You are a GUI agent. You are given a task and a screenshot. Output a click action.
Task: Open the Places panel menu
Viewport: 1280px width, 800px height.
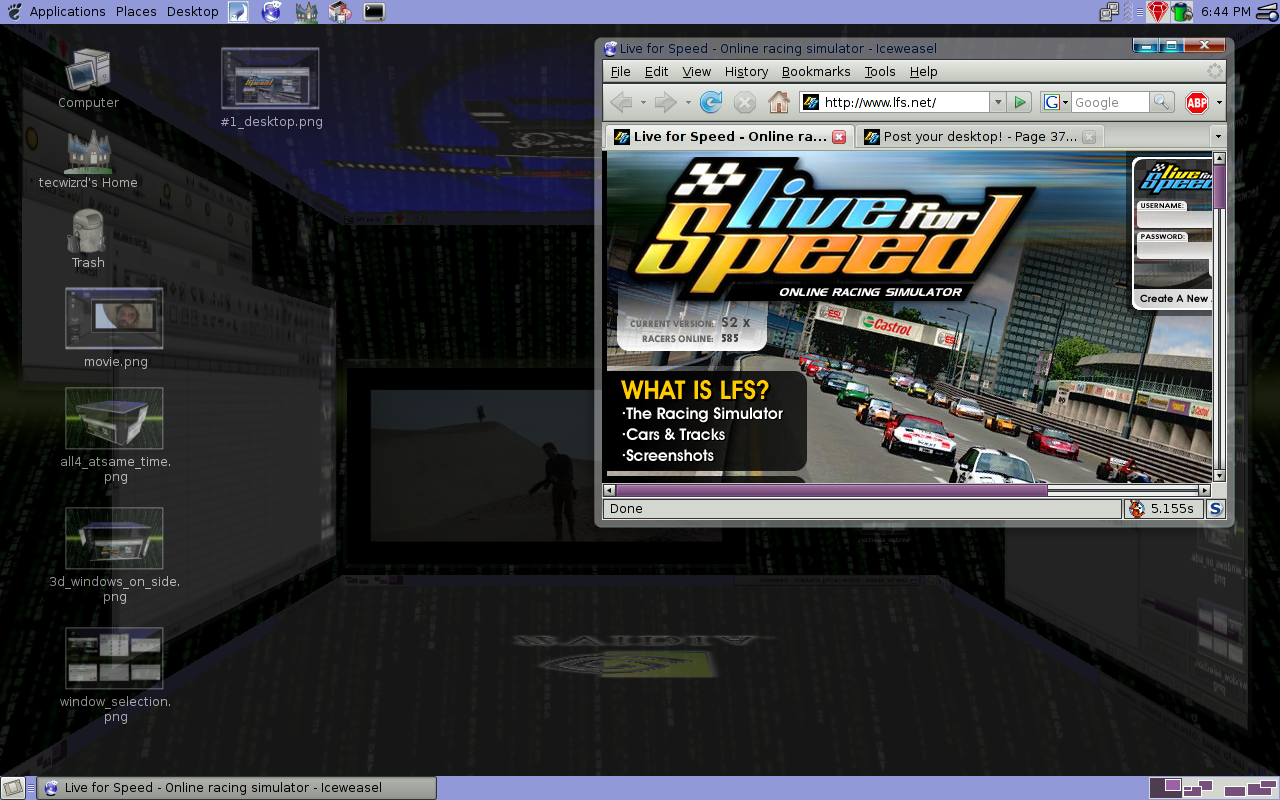click(136, 12)
